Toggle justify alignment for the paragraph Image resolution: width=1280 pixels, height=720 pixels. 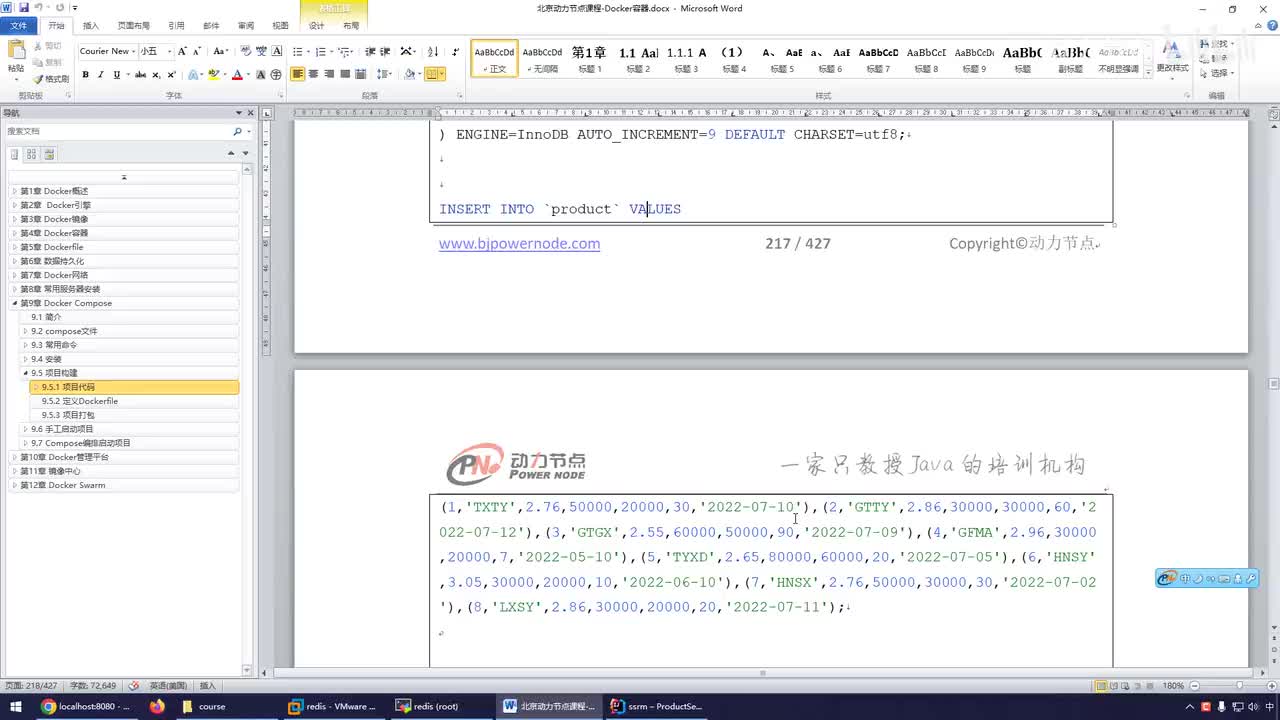tap(345, 74)
